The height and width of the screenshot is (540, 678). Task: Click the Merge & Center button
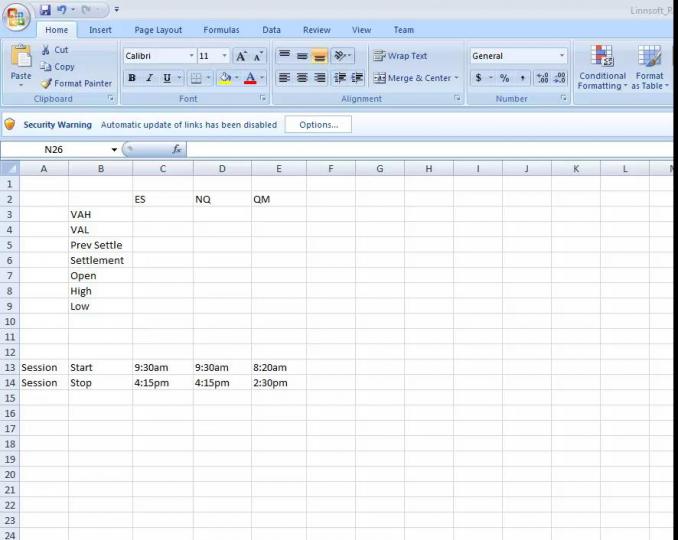(x=414, y=78)
